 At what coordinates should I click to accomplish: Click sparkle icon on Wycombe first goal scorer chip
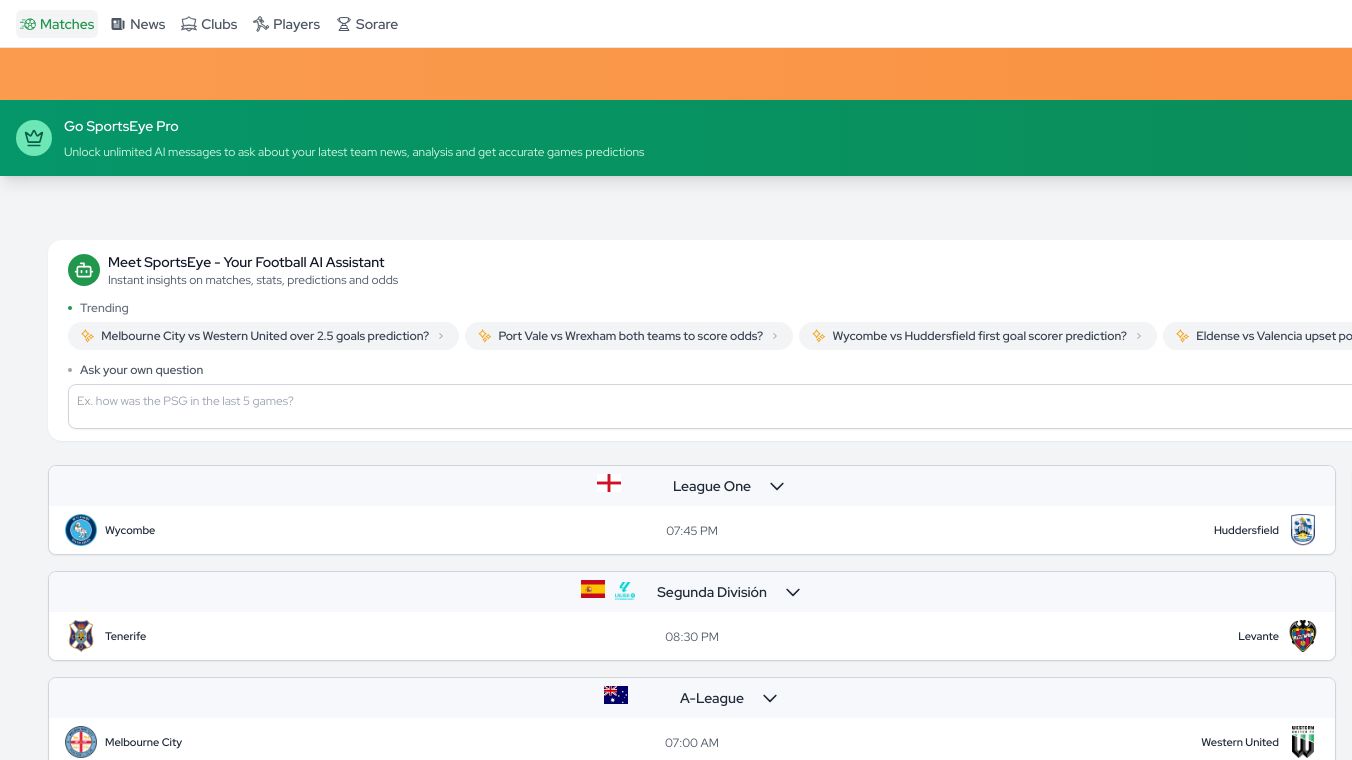click(x=819, y=336)
